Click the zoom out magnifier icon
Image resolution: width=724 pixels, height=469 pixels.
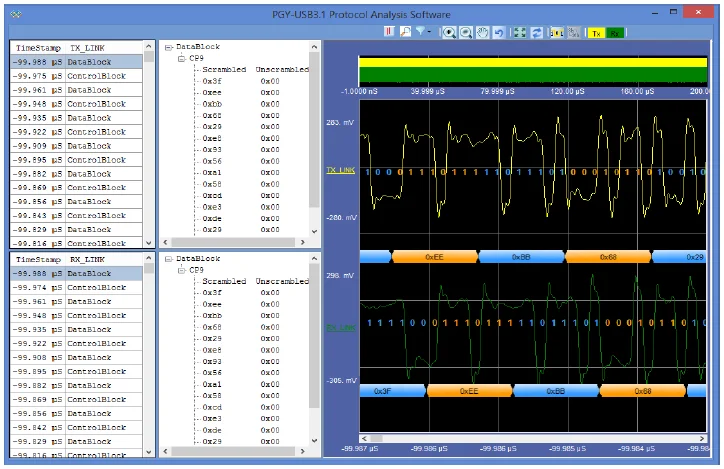click(x=466, y=32)
